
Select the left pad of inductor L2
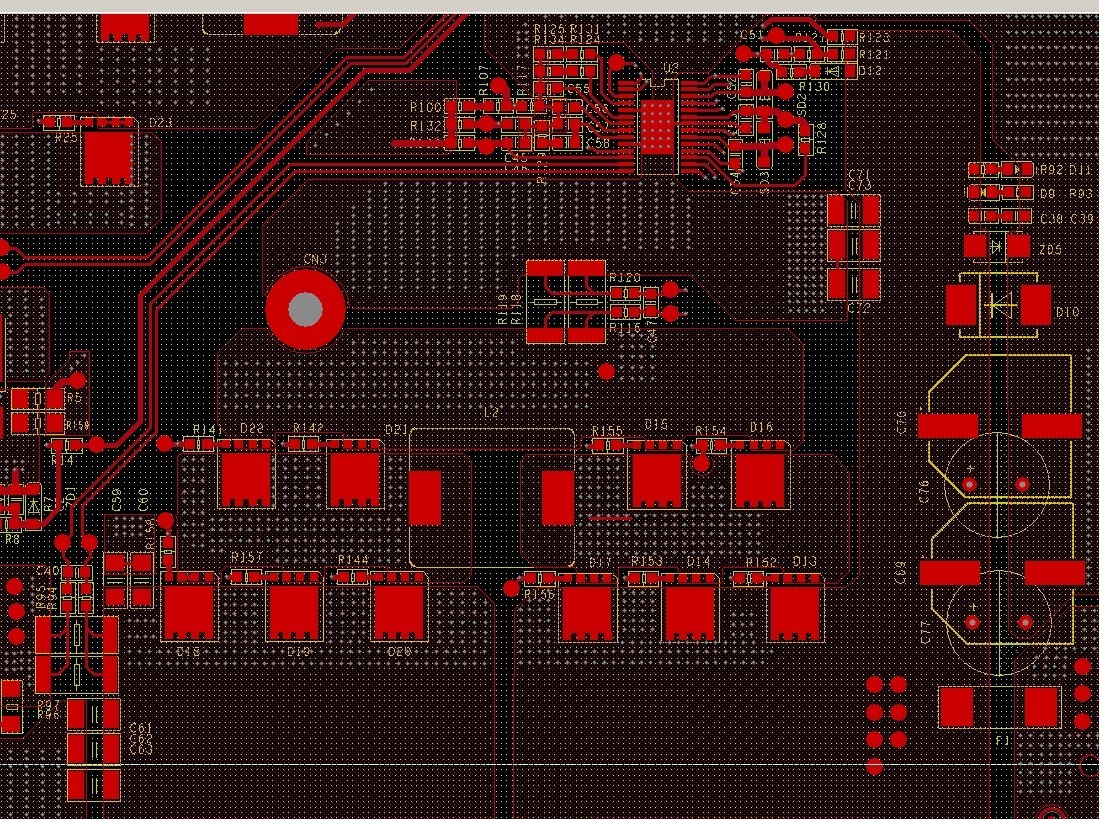pyautogui.click(x=425, y=497)
